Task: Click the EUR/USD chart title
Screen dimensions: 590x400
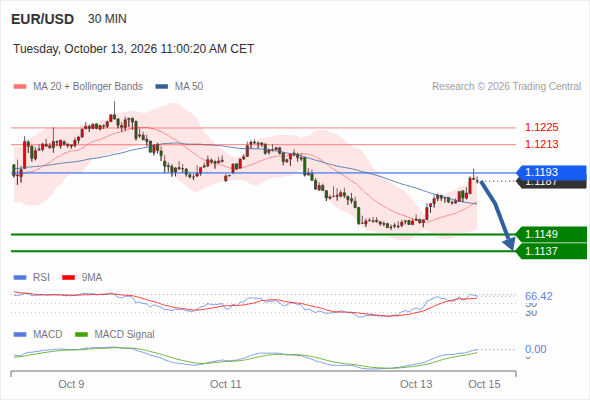Action: (43, 19)
